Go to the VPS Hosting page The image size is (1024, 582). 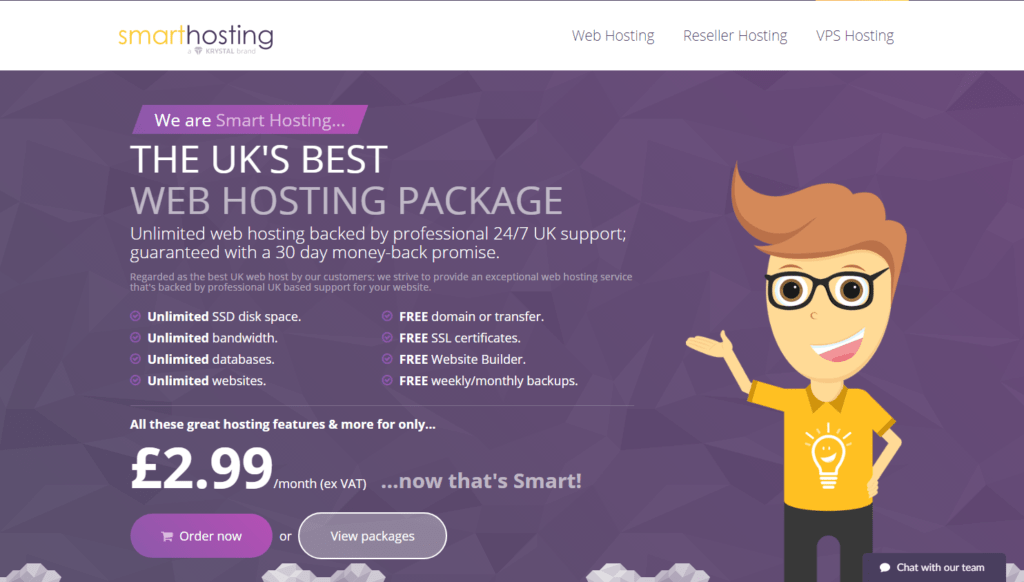pyautogui.click(x=854, y=36)
